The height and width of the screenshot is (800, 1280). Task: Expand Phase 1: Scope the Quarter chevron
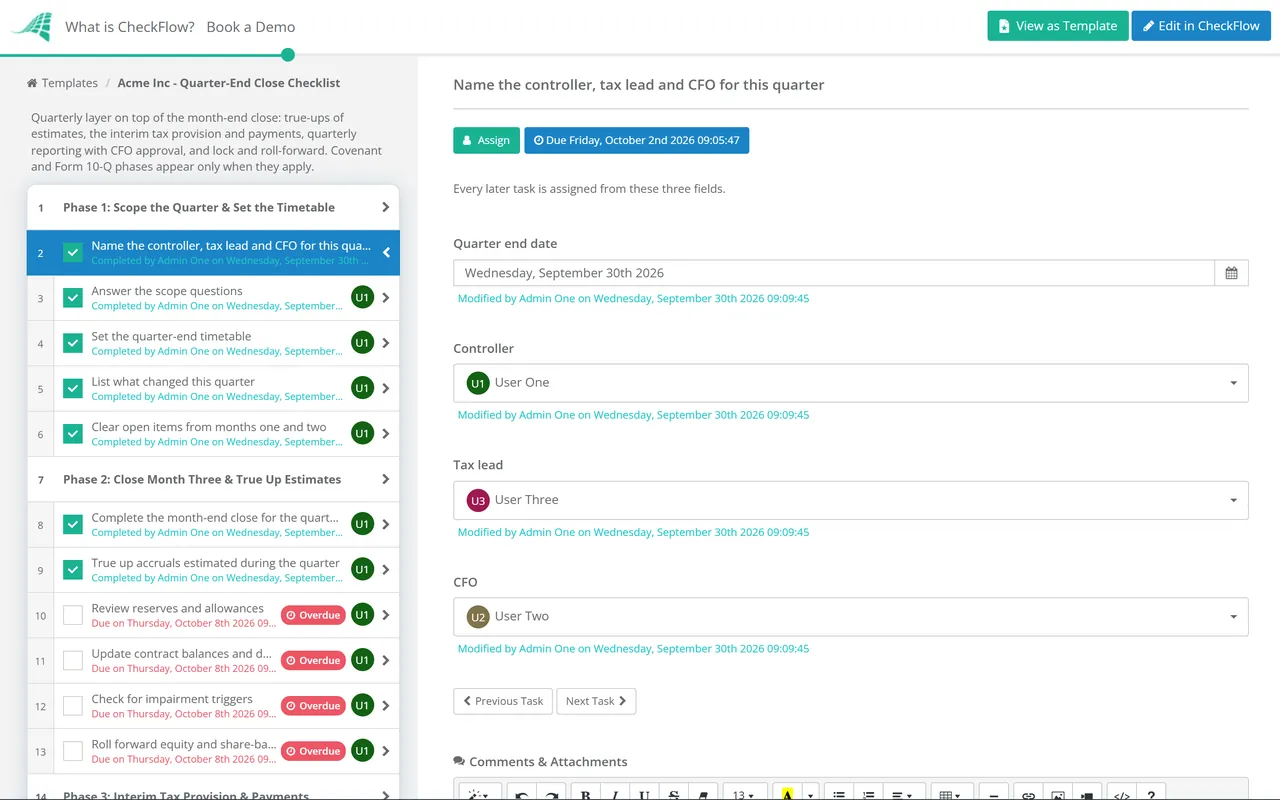pyautogui.click(x=385, y=208)
